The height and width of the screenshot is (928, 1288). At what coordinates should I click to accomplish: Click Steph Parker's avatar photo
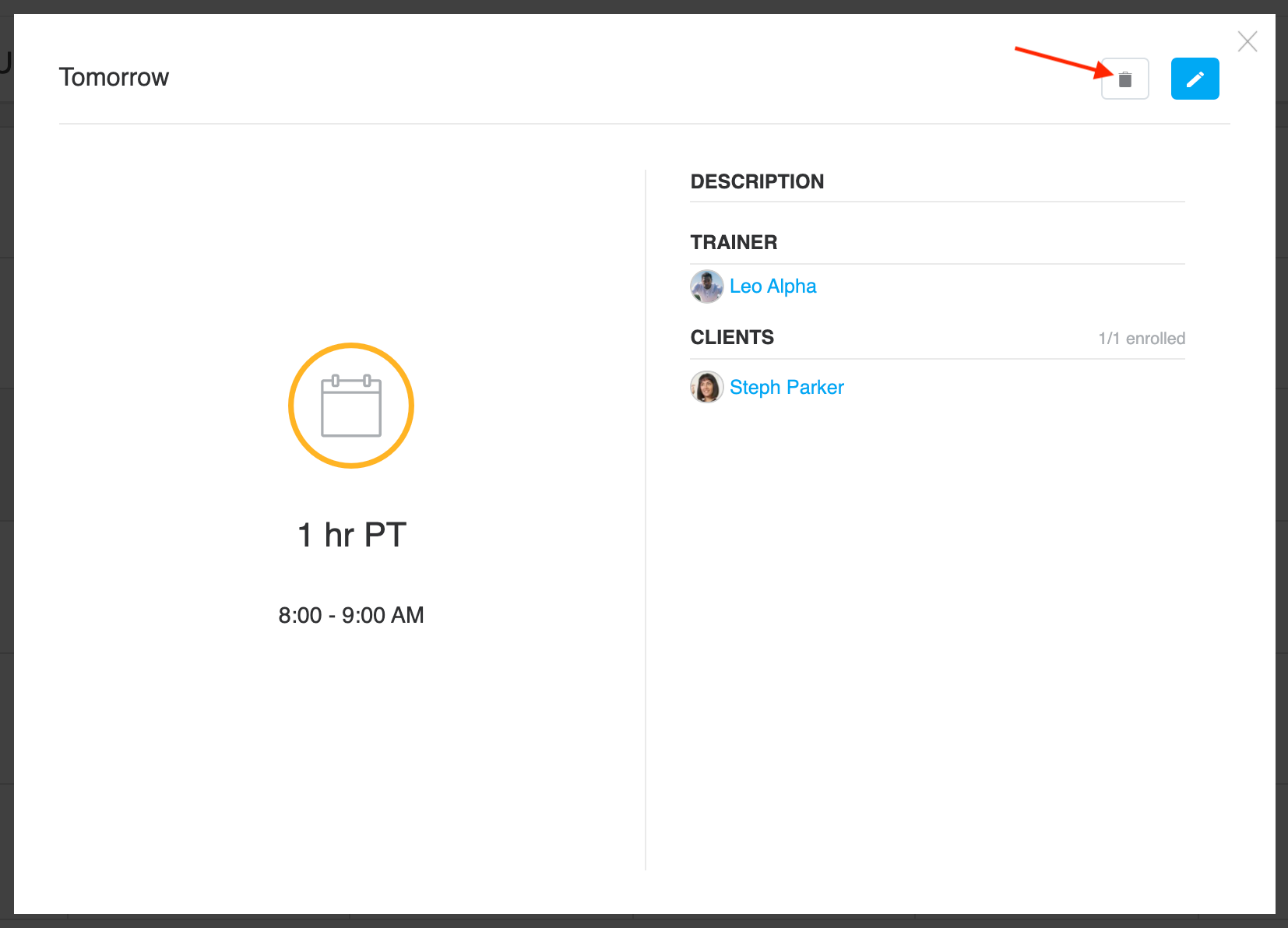(x=707, y=387)
